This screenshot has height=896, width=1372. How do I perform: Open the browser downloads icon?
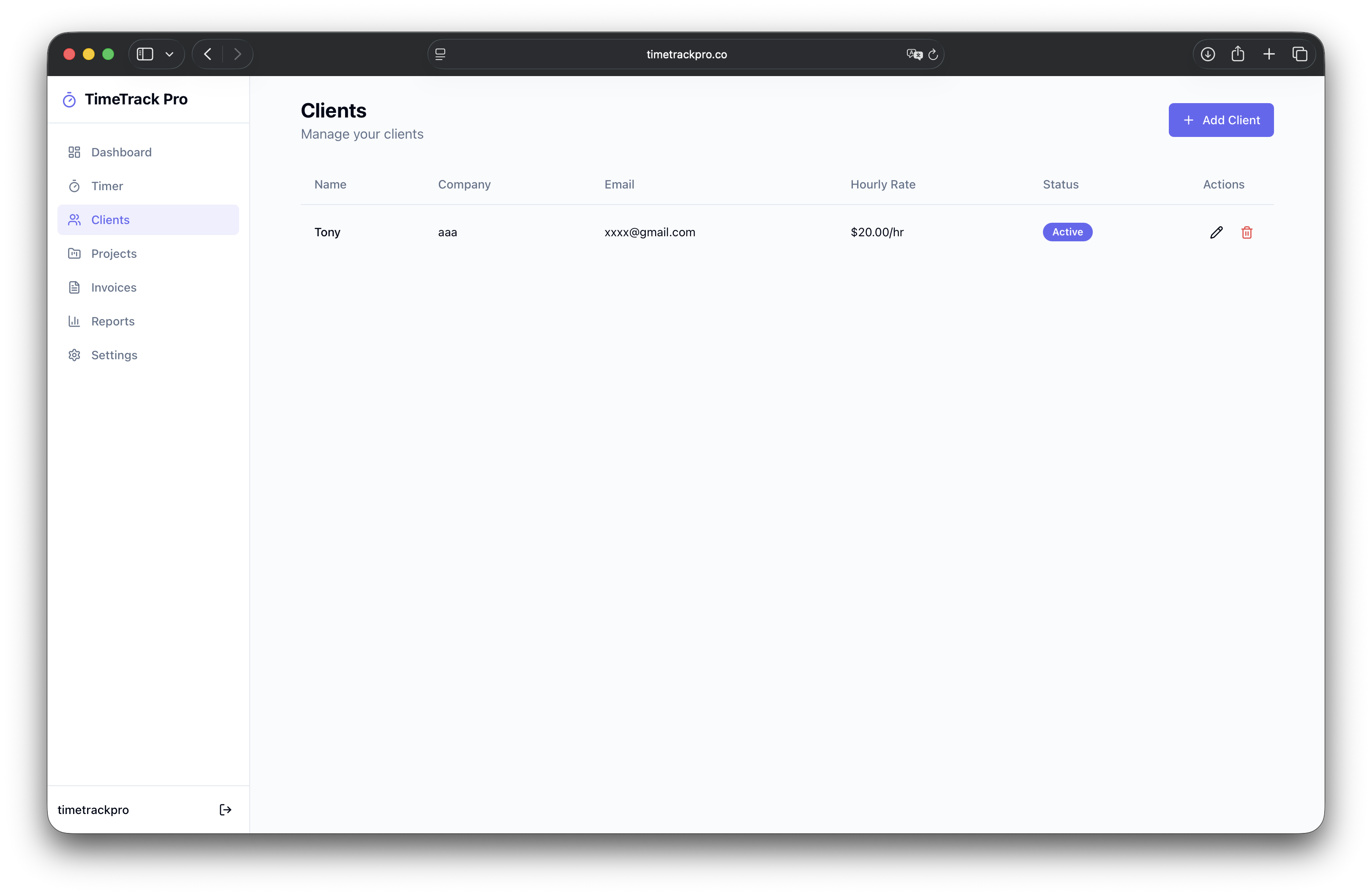(1208, 54)
